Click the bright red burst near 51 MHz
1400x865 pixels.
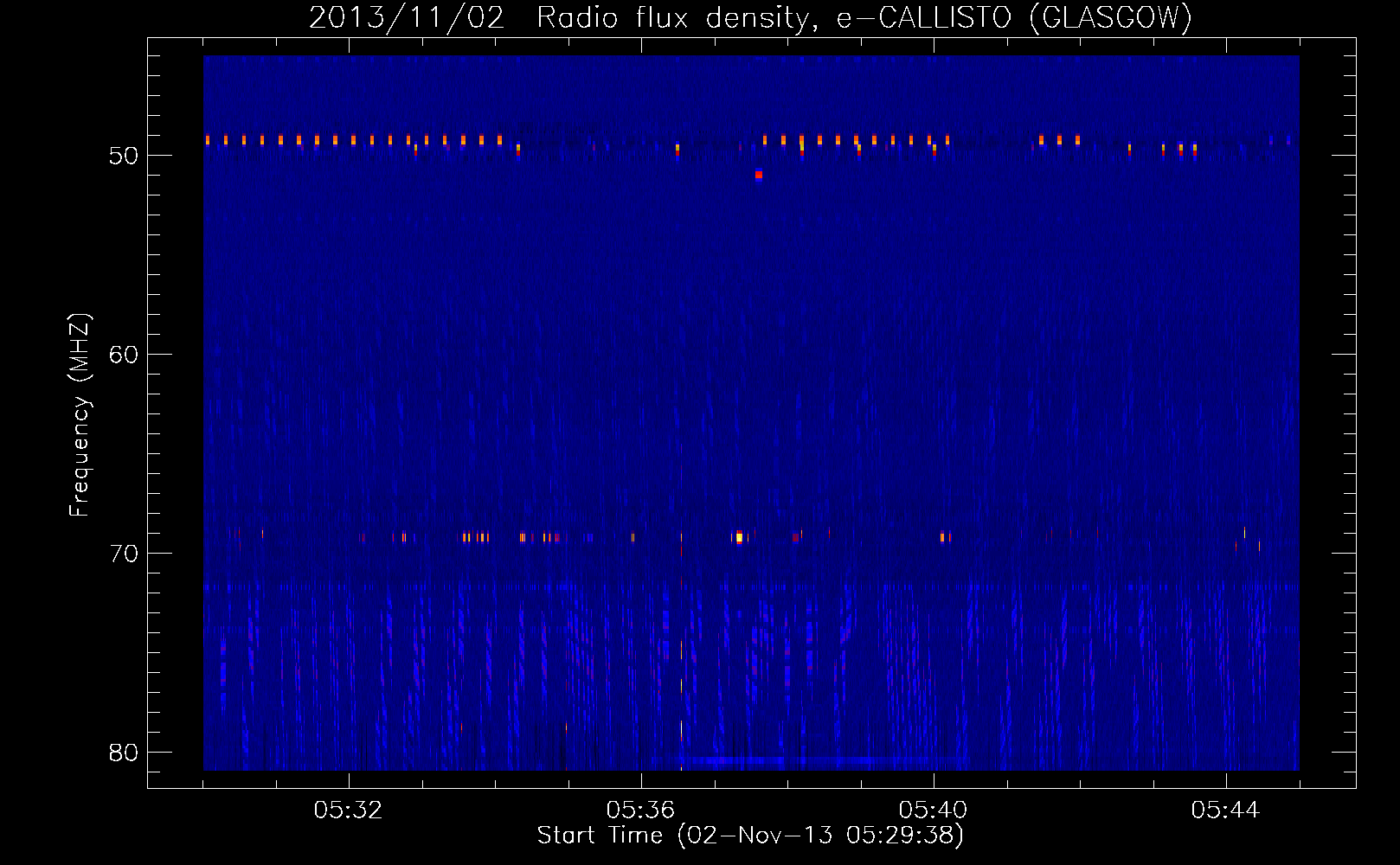[x=759, y=175]
